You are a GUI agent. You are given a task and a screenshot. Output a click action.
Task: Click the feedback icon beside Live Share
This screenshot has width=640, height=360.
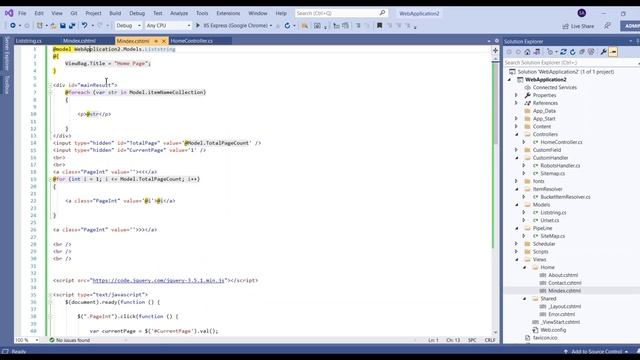click(607, 26)
